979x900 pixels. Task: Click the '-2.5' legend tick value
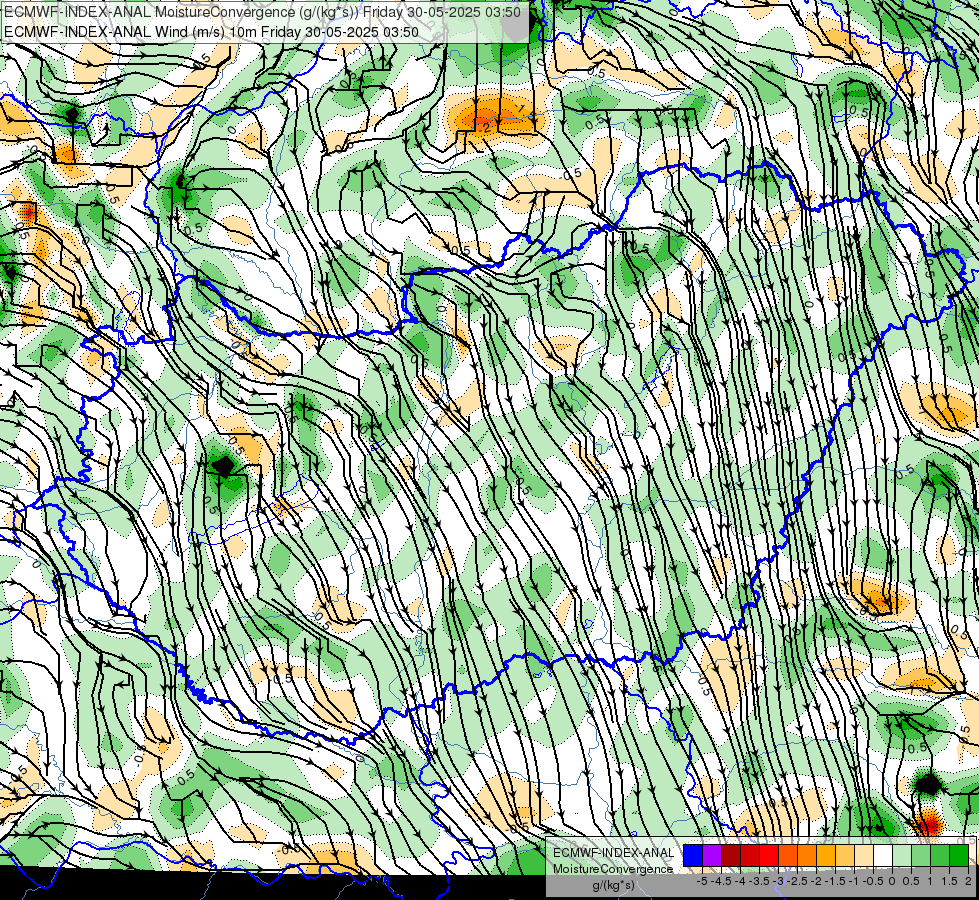click(x=797, y=881)
